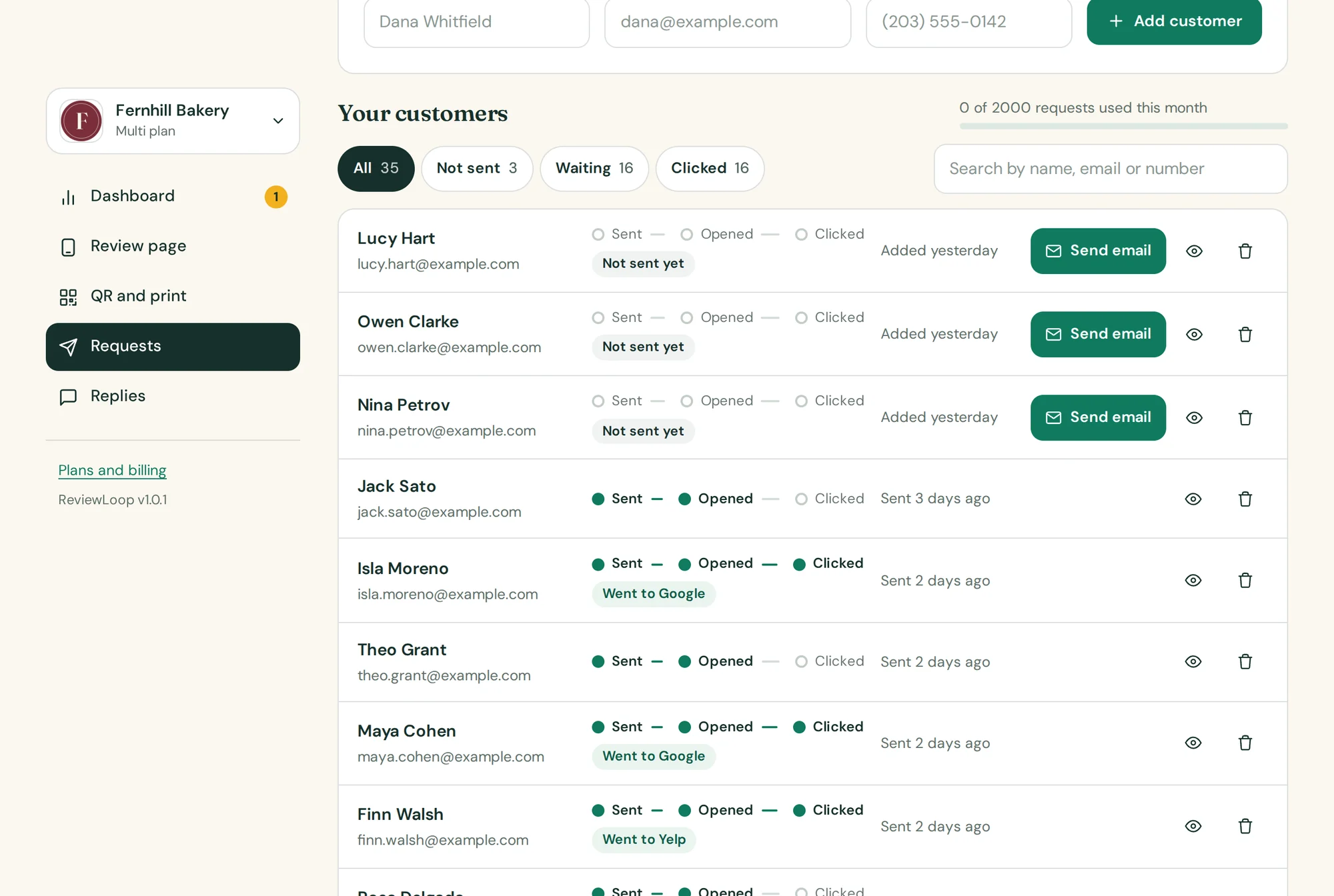Image resolution: width=1334 pixels, height=896 pixels.
Task: Click the customer search field
Action: click(x=1111, y=169)
